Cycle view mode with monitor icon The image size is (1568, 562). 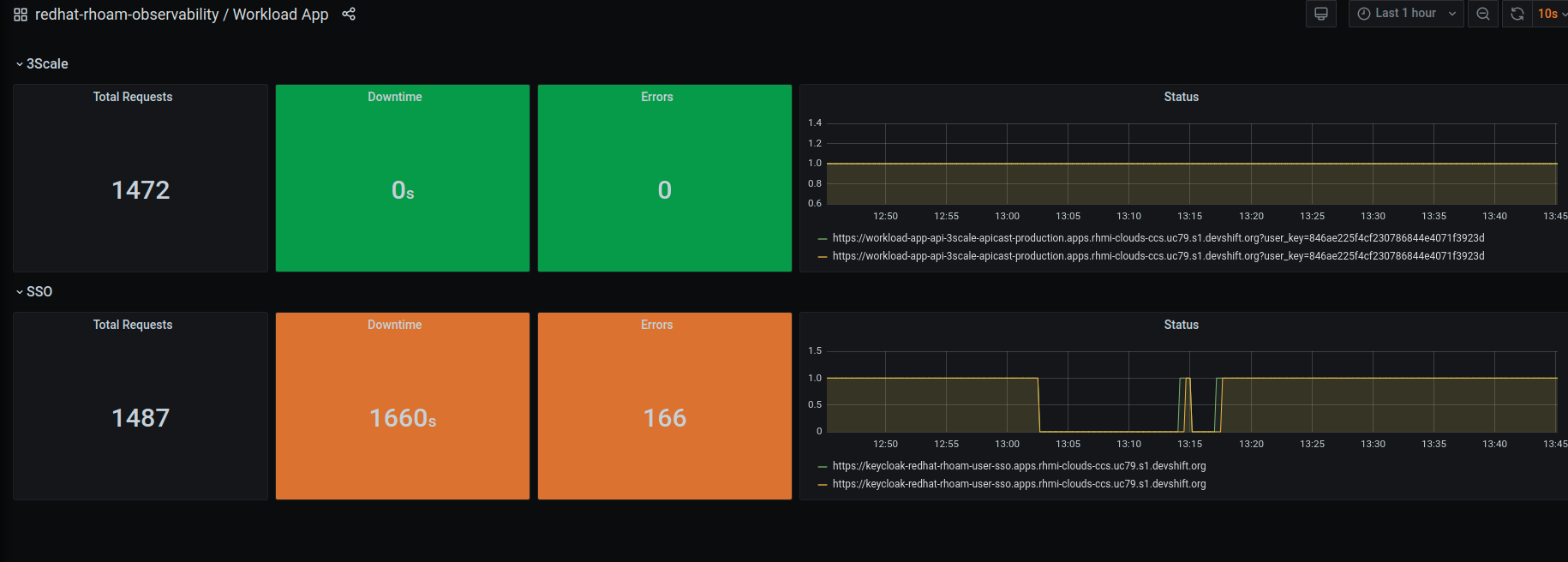[x=1320, y=14]
